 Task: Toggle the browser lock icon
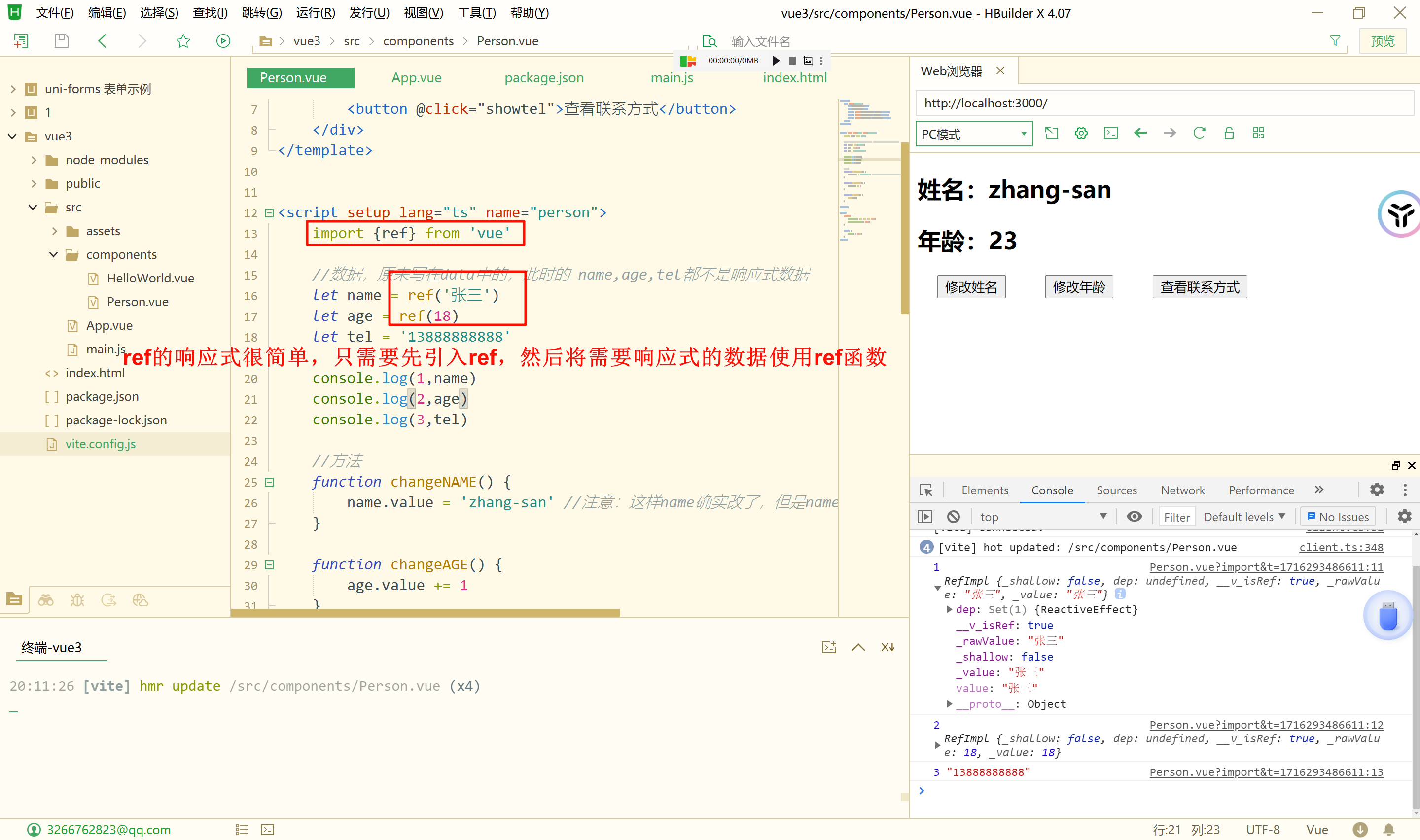[1229, 133]
